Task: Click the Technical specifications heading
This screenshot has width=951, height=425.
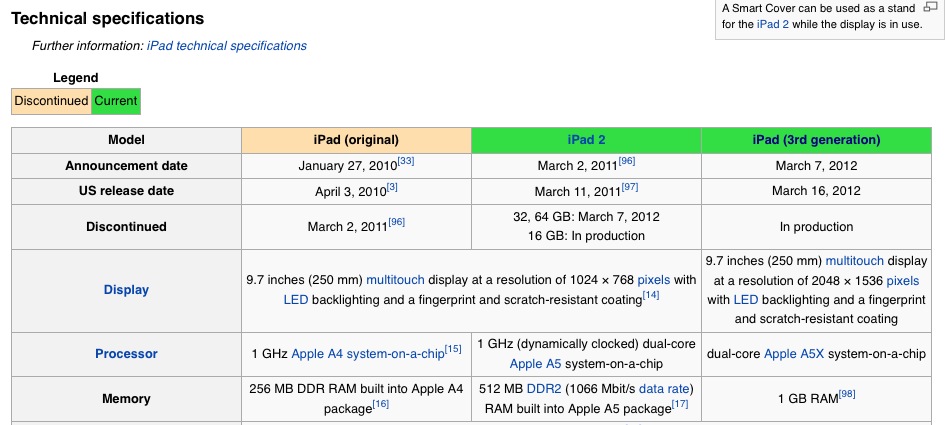Action: [108, 19]
